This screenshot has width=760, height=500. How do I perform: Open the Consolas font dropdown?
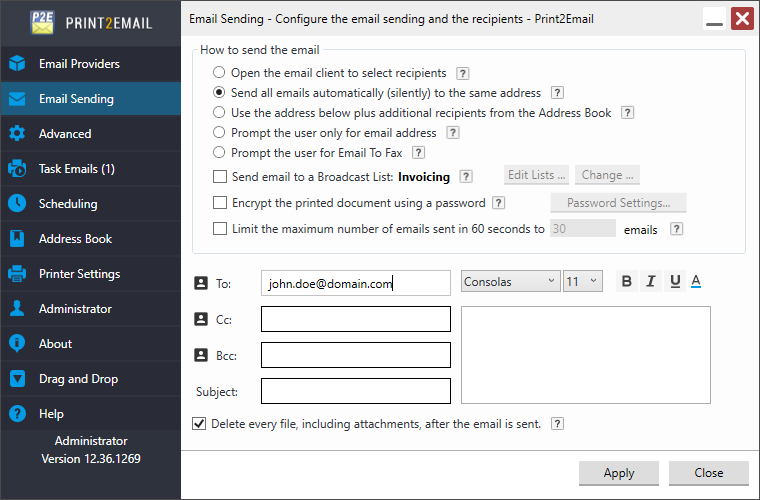click(510, 282)
